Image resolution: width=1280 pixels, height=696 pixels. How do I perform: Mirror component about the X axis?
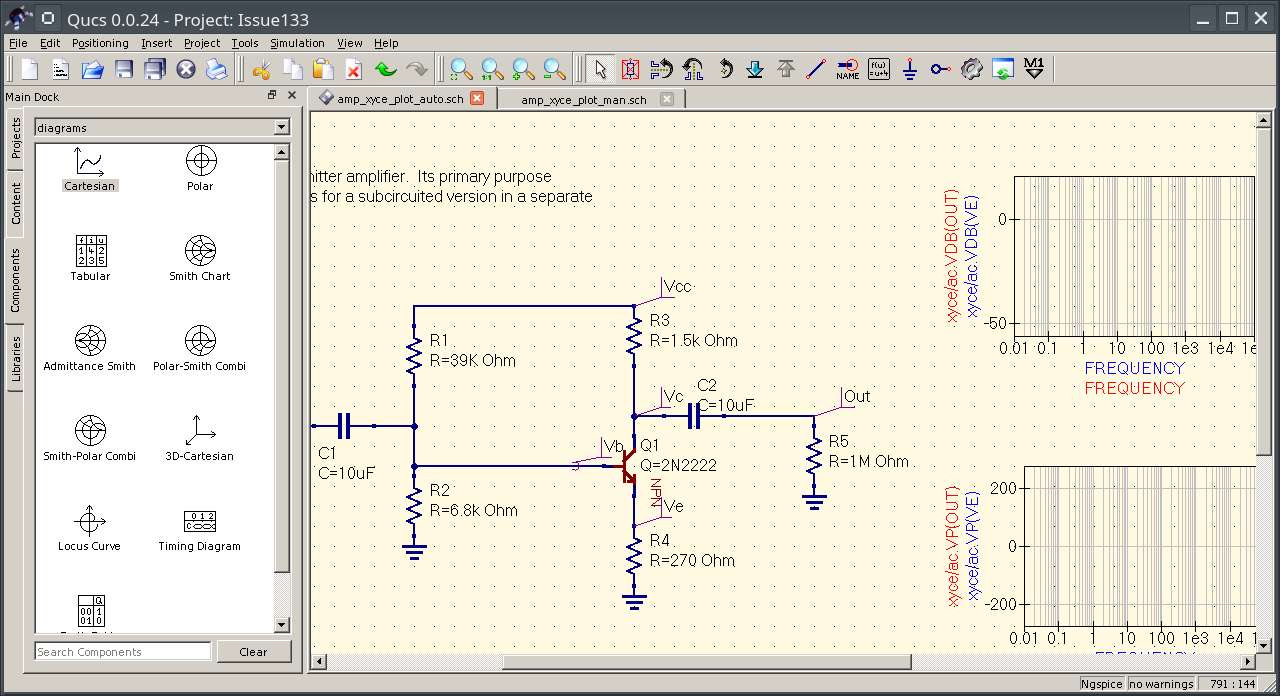coord(661,69)
